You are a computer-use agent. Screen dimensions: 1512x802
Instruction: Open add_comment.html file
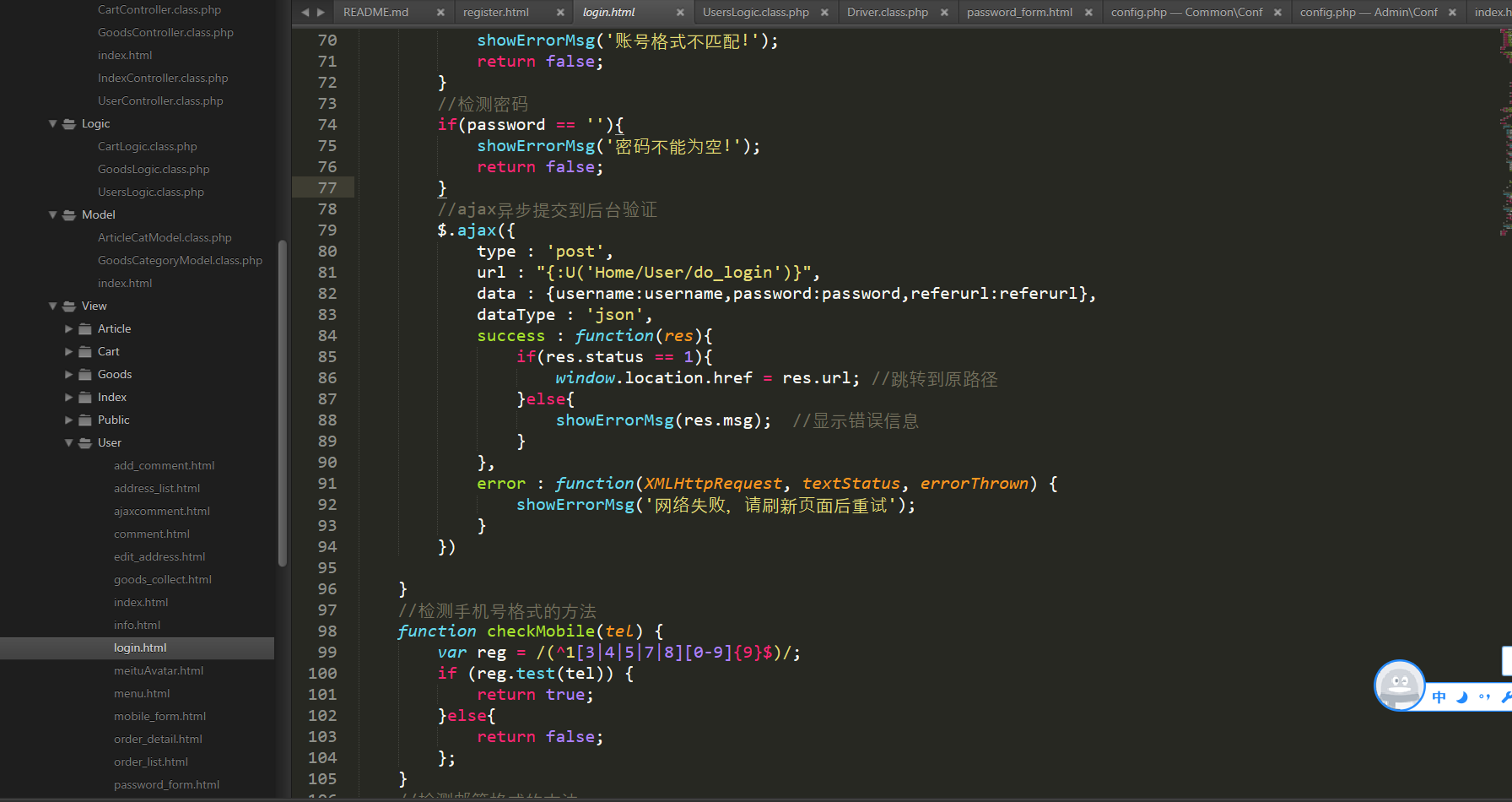pyautogui.click(x=165, y=465)
